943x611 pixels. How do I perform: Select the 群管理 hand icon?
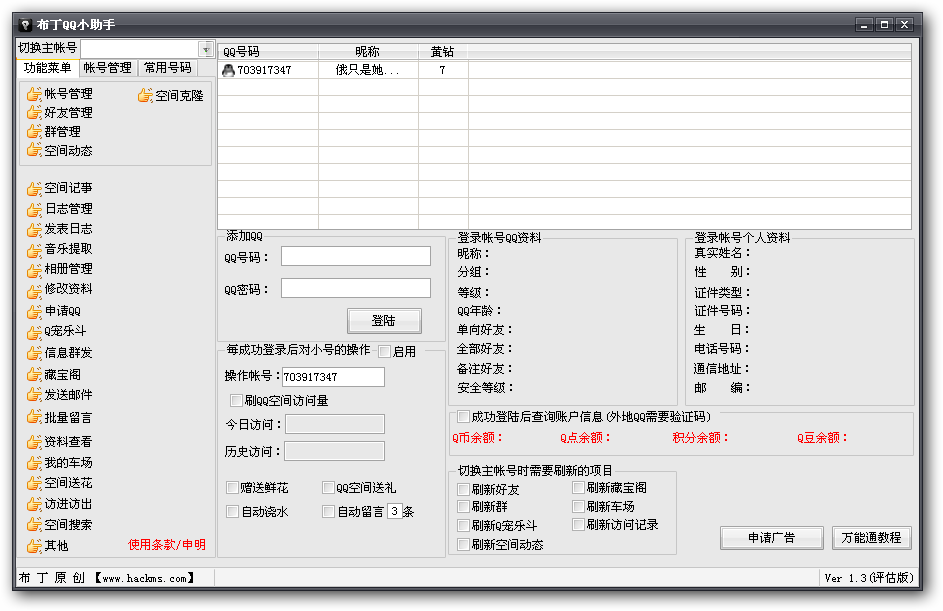[x=34, y=131]
